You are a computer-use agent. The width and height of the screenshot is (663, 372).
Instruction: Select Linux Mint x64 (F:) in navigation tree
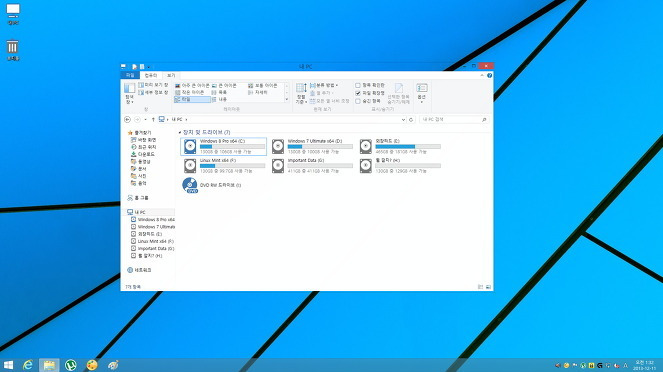(152, 241)
